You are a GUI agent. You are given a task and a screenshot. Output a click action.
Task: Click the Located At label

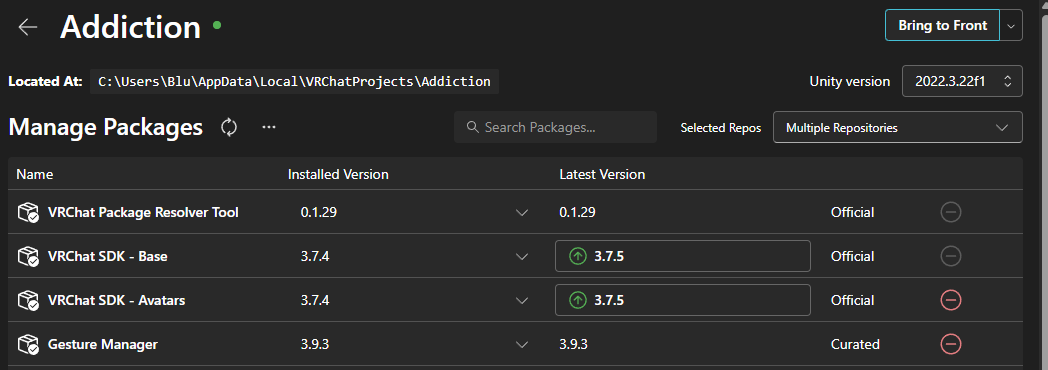(45, 81)
